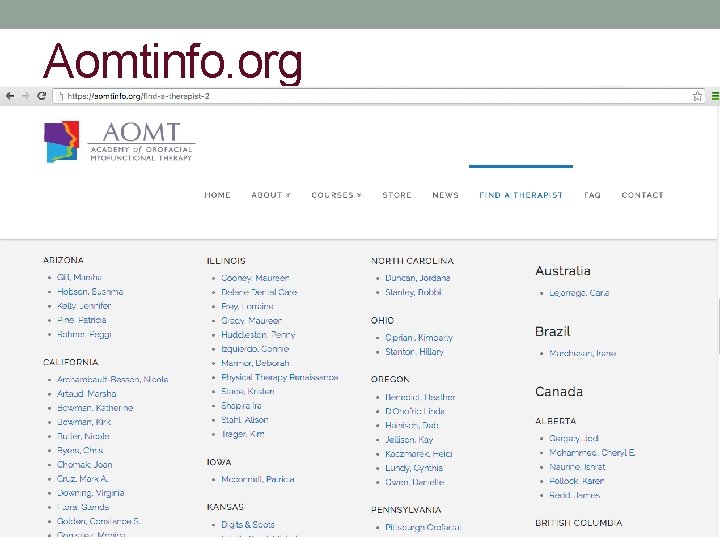This screenshot has height=540, width=720.
Task: Open Pine, Patricia therapist link
Action: tap(81, 320)
